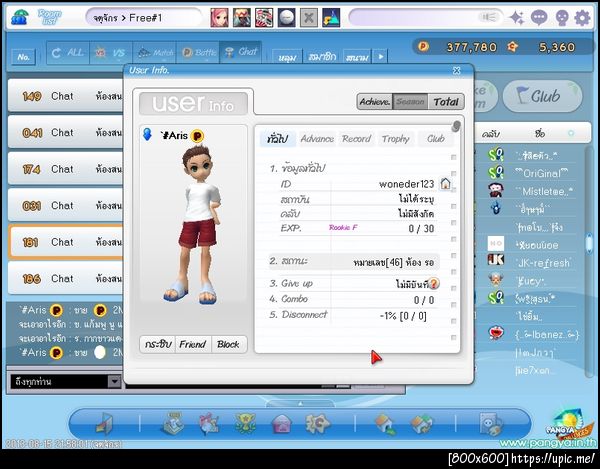Image resolution: width=600 pixels, height=469 pixels.
Task: Click the นสม tab in the lobby
Action: (x=287, y=57)
